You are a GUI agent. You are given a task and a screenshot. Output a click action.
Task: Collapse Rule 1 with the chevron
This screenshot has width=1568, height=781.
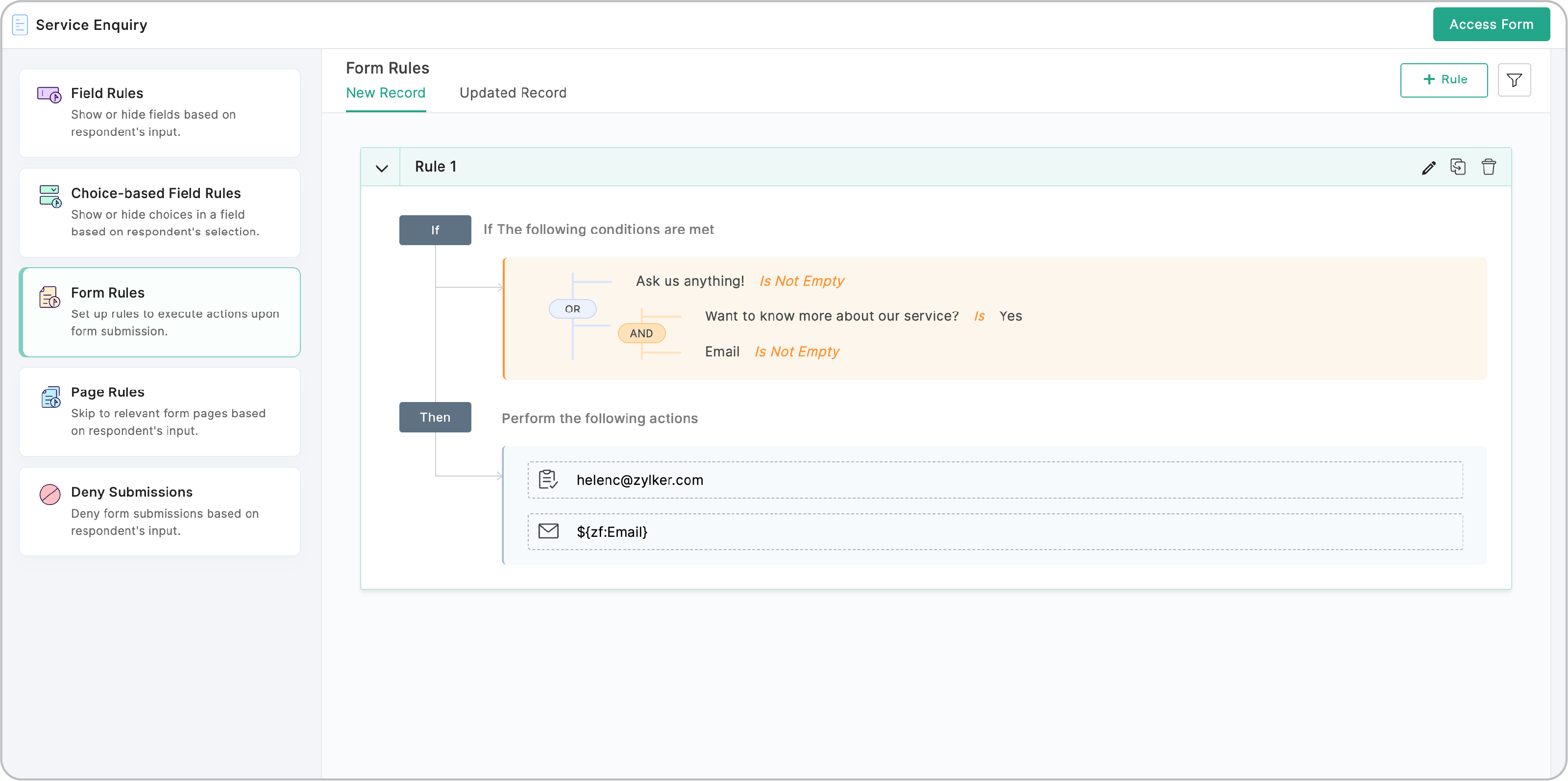pos(382,168)
